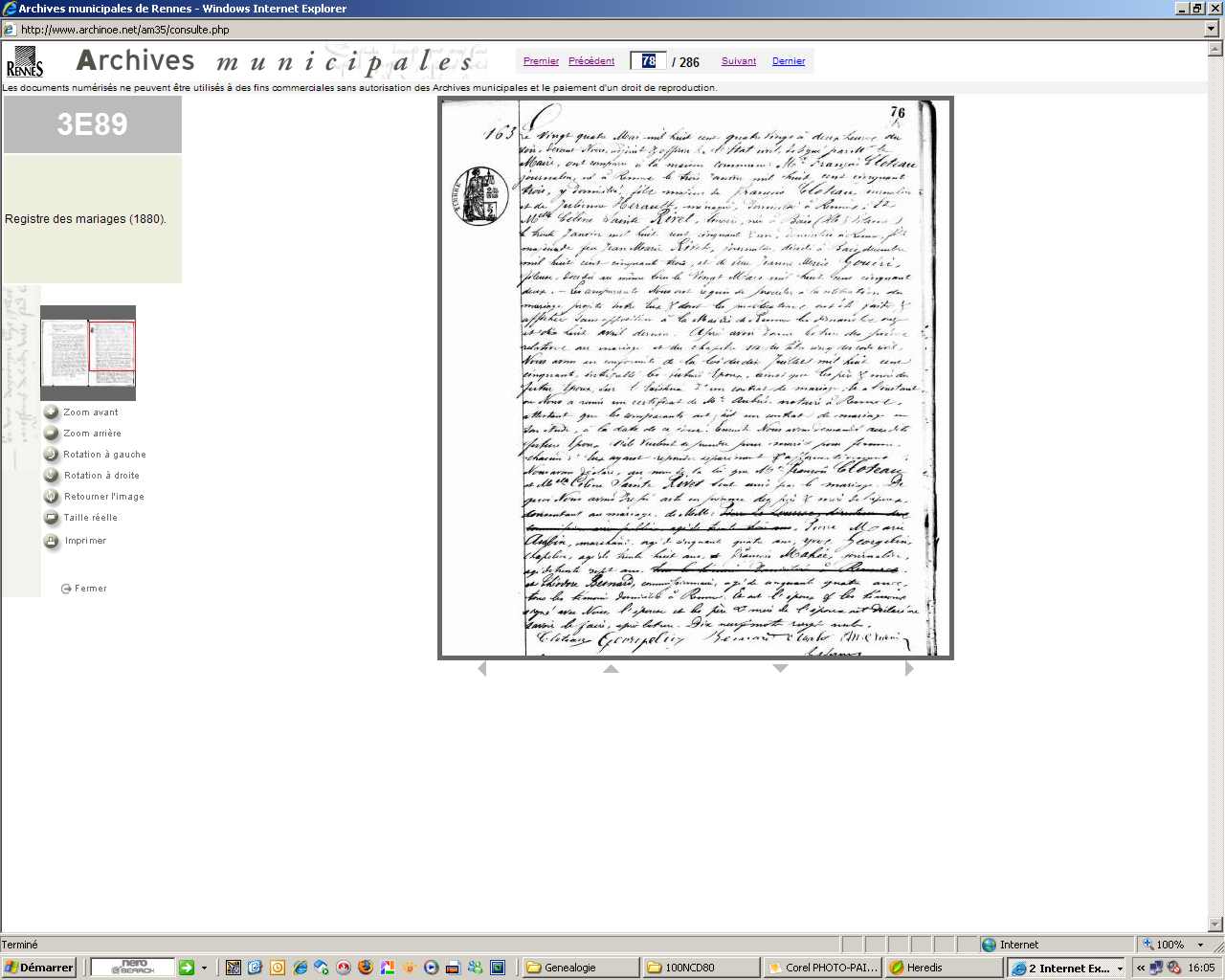This screenshot has width=1225, height=980.
Task: Open the 100% zoom level dropdown
Action: coord(1200,945)
